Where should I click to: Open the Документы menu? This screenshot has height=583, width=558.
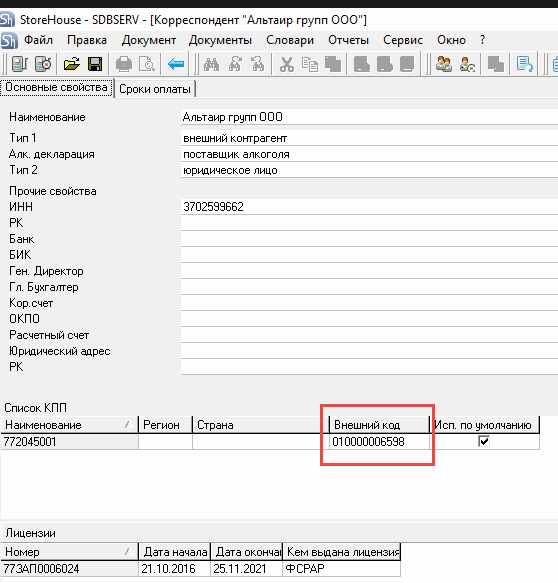pos(220,40)
